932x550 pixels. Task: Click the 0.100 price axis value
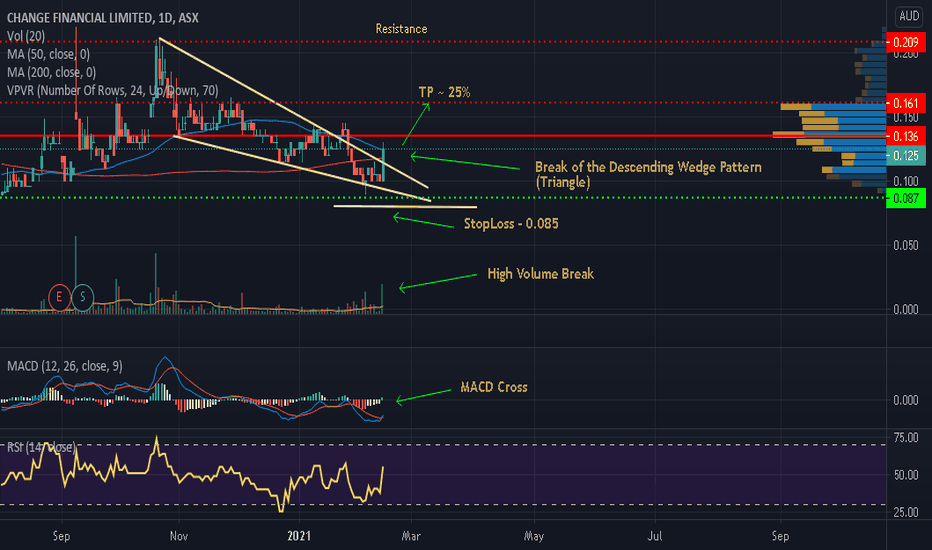pyautogui.click(x=906, y=181)
